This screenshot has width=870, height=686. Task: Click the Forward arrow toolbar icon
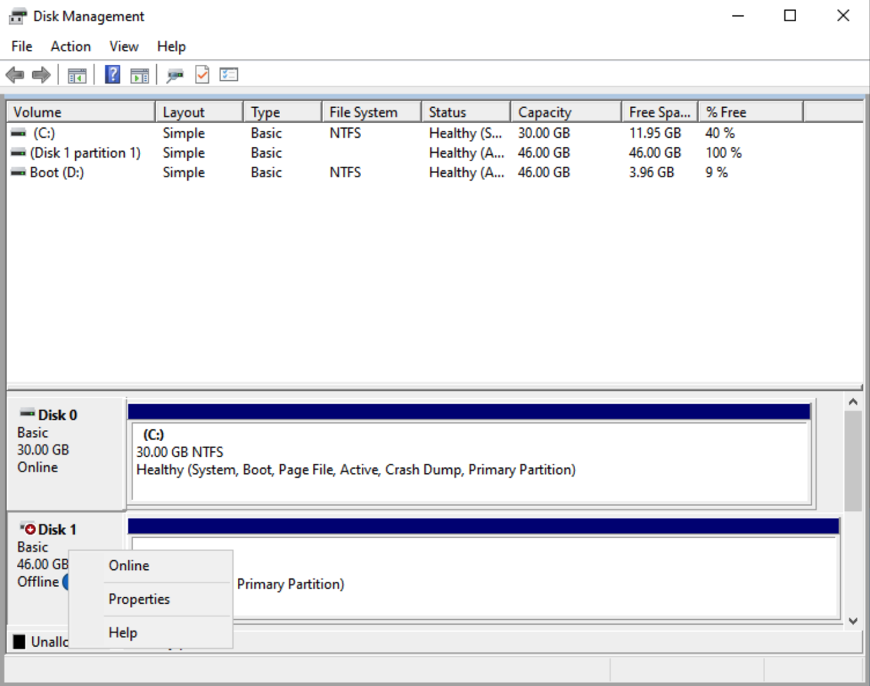41,74
